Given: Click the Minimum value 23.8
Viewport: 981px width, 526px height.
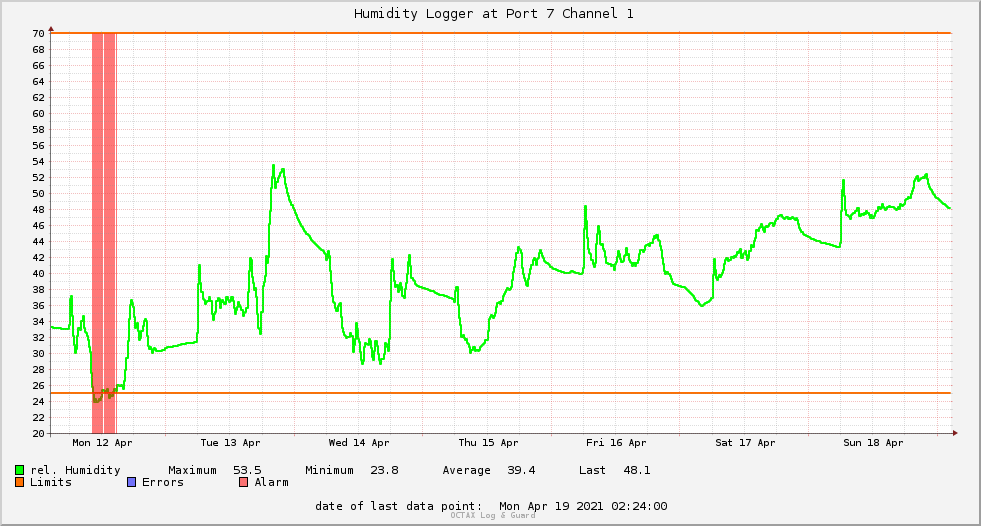Looking at the screenshot, I should (x=384, y=470).
